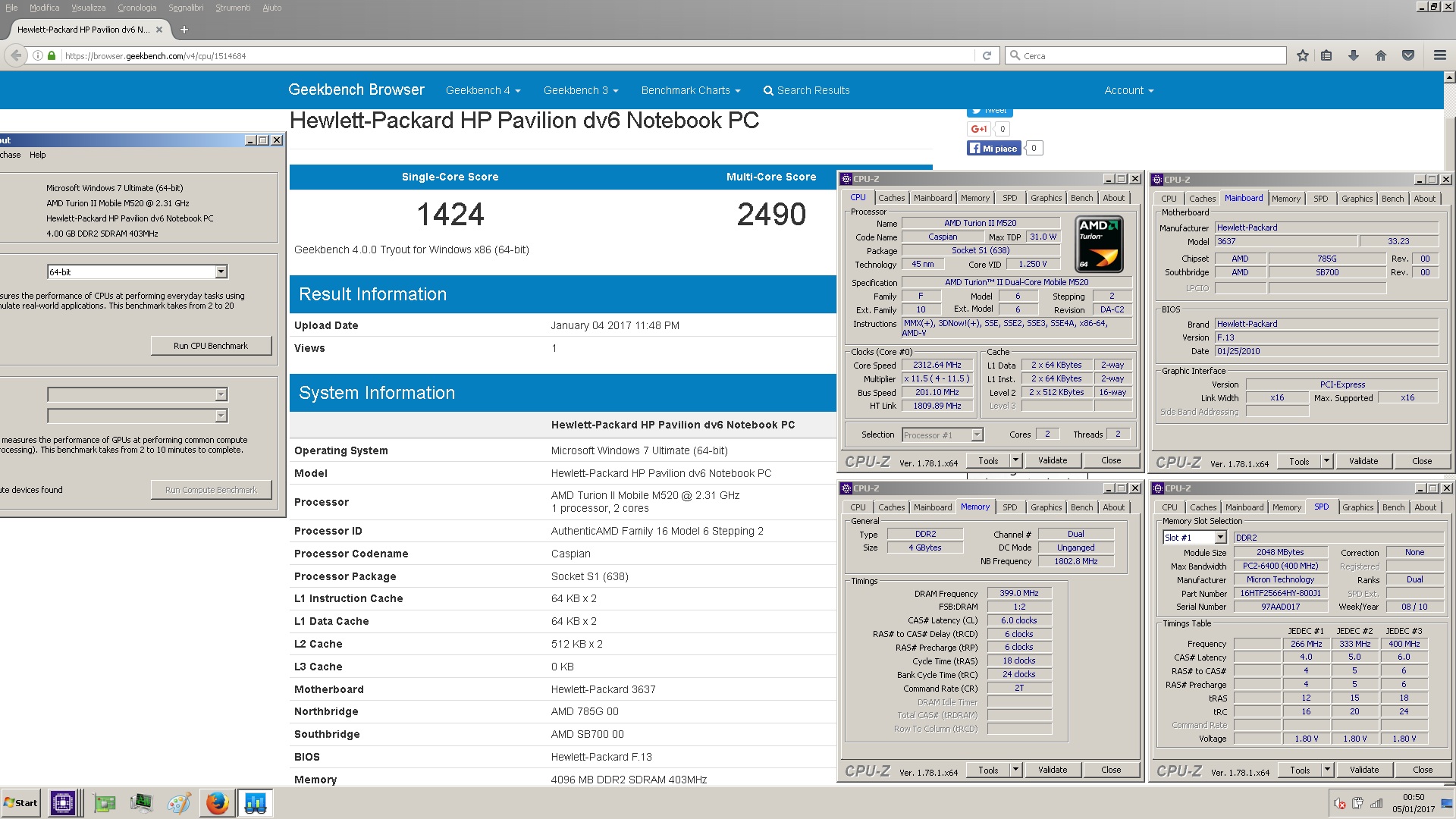Open the Geekbench Browser home link
This screenshot has height=819, width=1456.
tap(356, 89)
